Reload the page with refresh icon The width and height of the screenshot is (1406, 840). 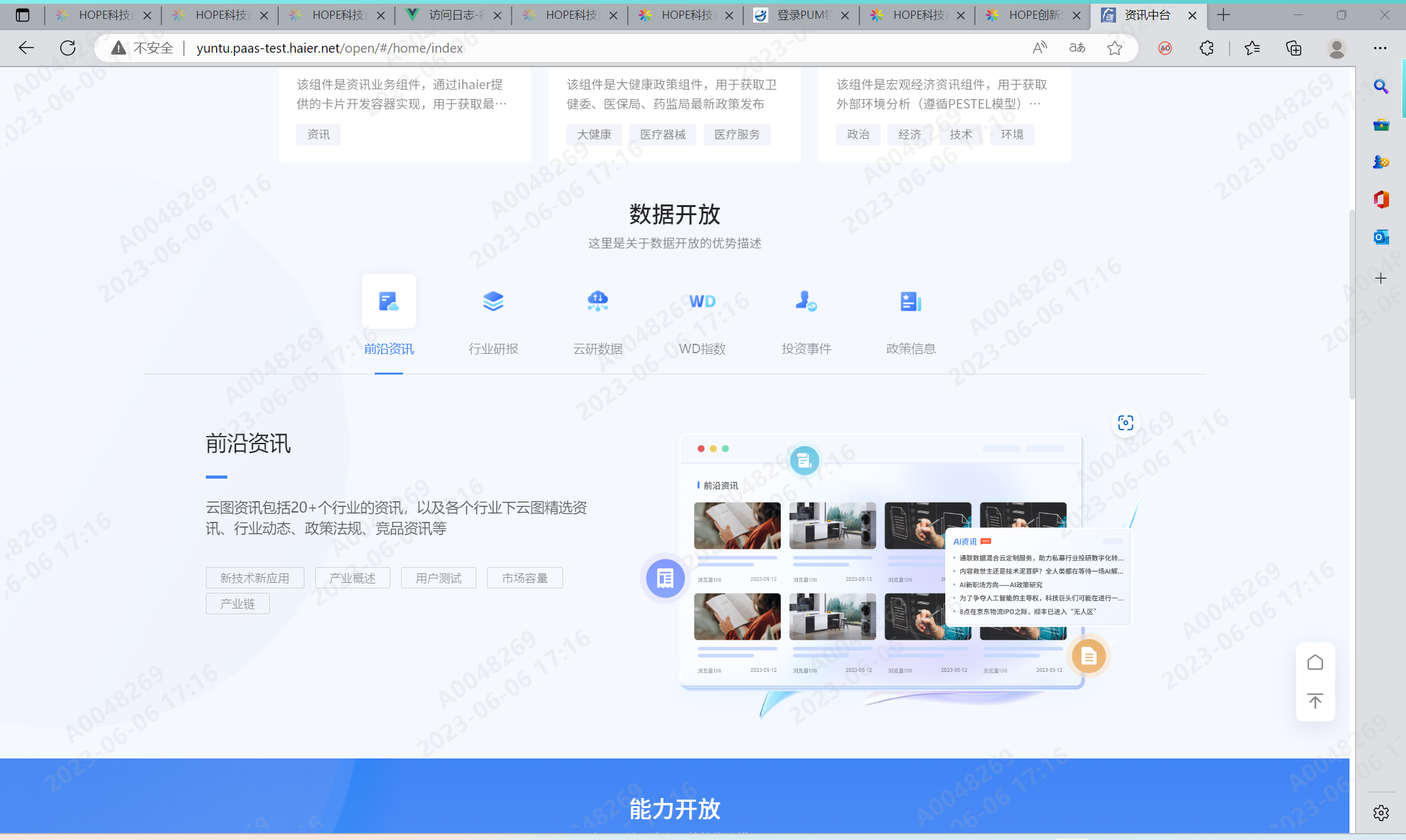tap(68, 48)
